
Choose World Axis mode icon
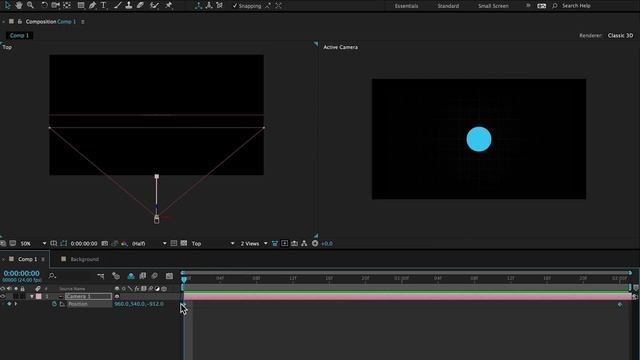point(209,5)
